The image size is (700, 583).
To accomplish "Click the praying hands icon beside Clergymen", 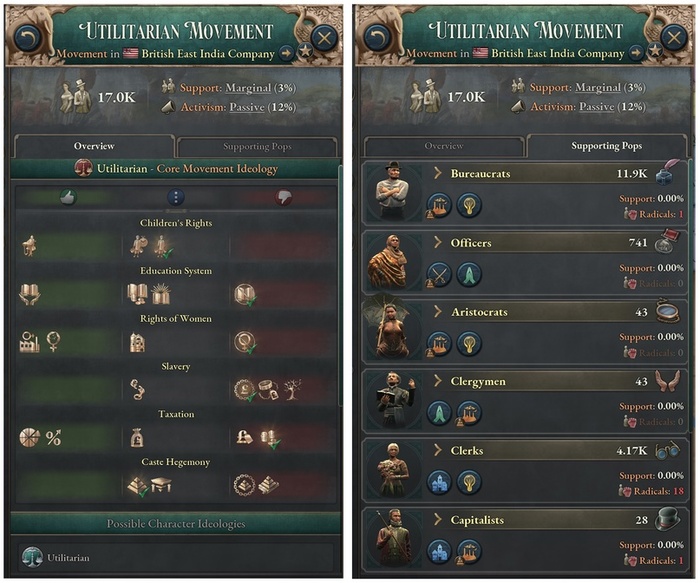I will click(667, 381).
